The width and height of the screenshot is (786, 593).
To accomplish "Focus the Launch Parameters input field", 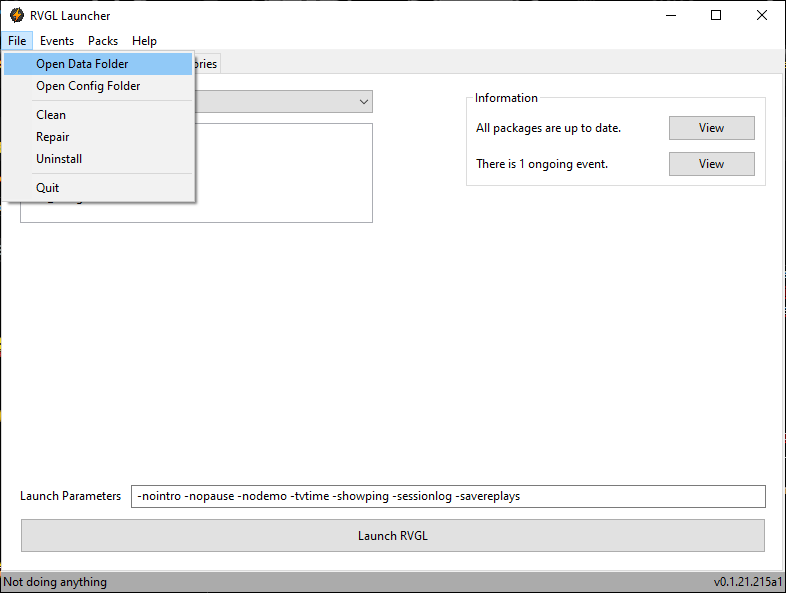I will pos(448,496).
